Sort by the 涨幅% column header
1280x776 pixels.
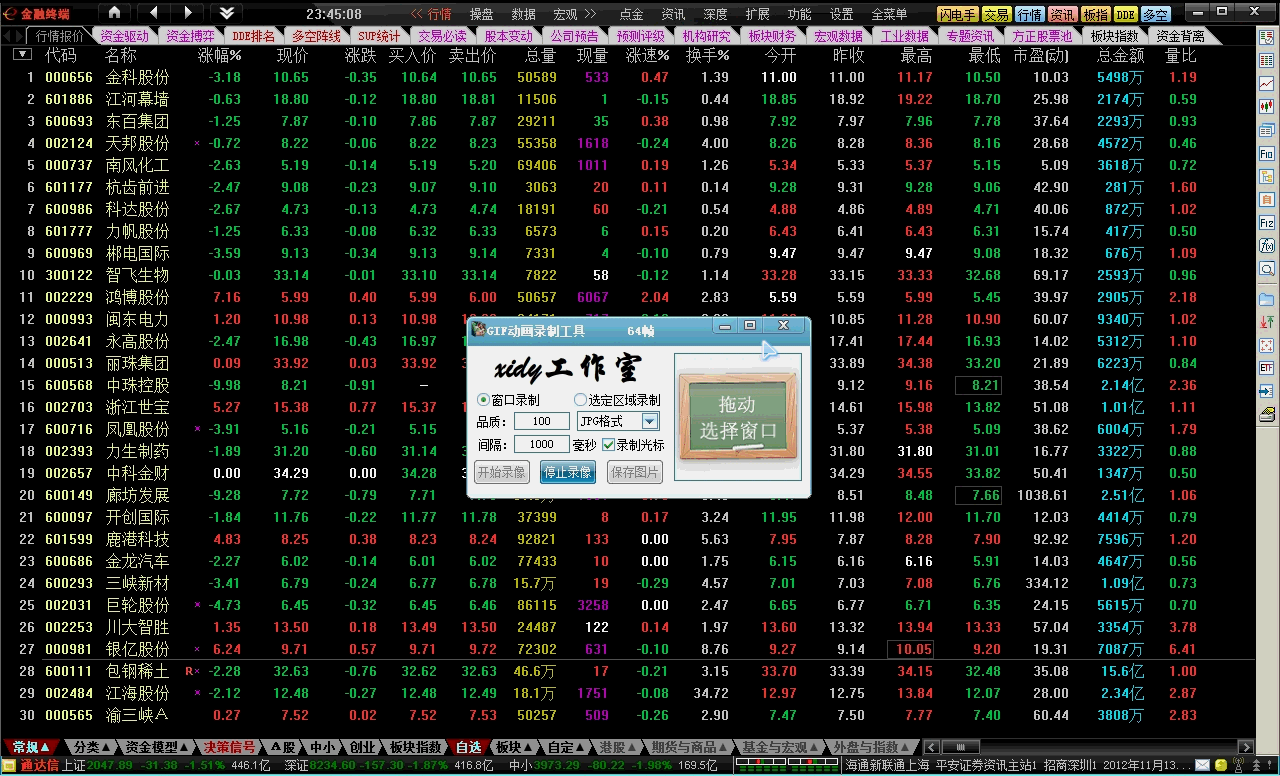pos(219,55)
